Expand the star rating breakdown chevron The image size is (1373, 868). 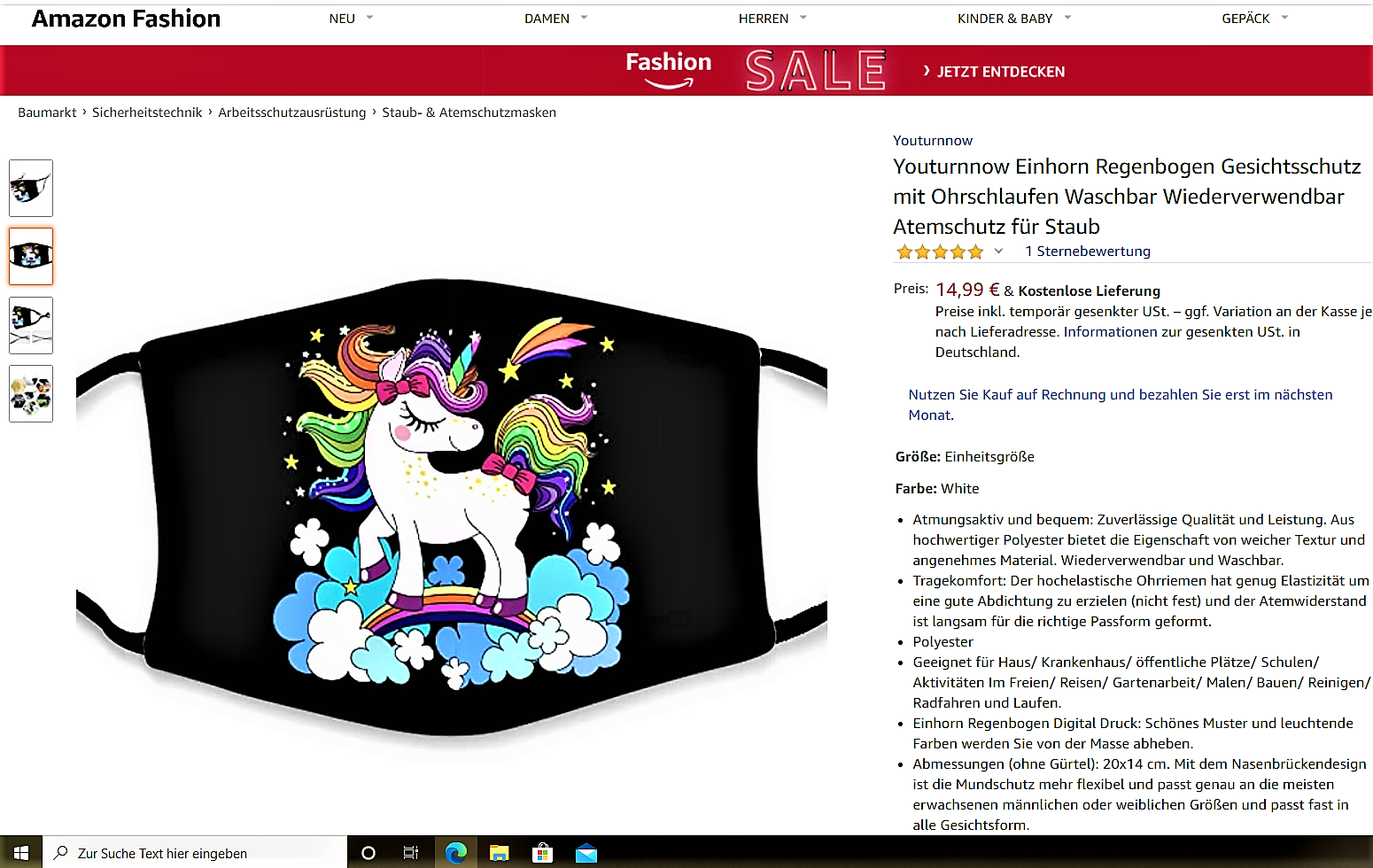click(x=998, y=252)
